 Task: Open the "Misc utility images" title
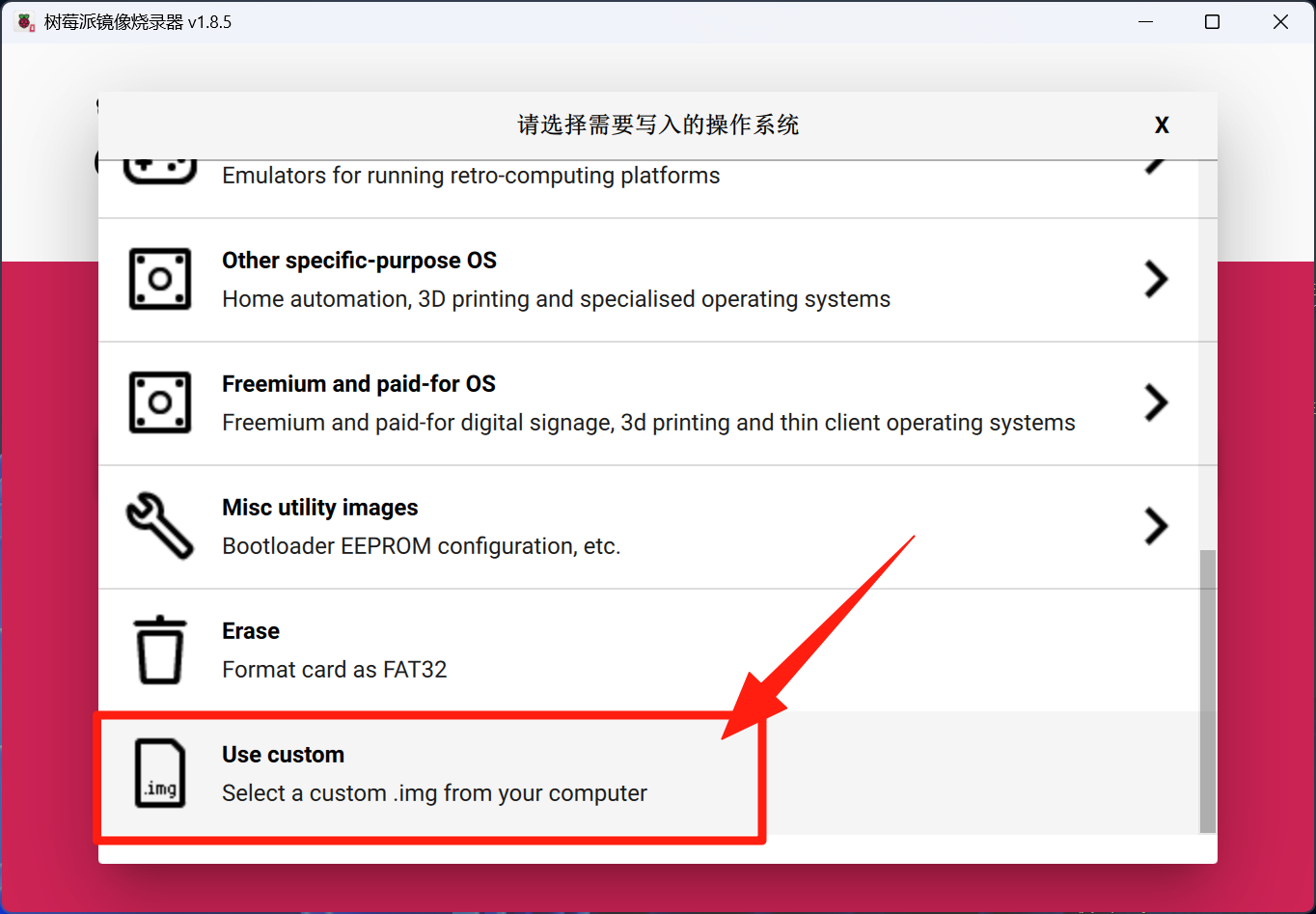tap(320, 508)
